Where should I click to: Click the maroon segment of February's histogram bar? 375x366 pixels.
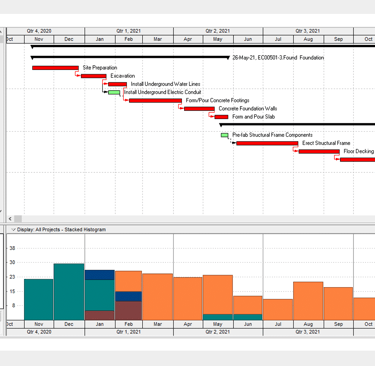(x=129, y=311)
